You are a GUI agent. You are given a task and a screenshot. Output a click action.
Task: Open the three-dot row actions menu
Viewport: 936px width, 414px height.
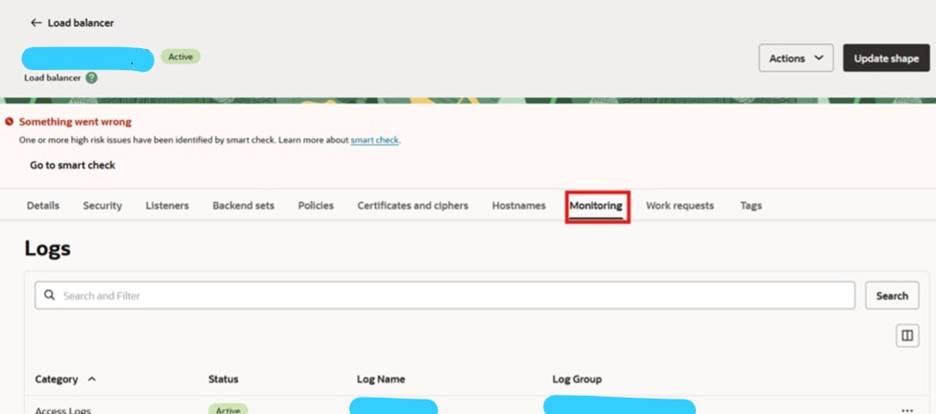click(907, 409)
